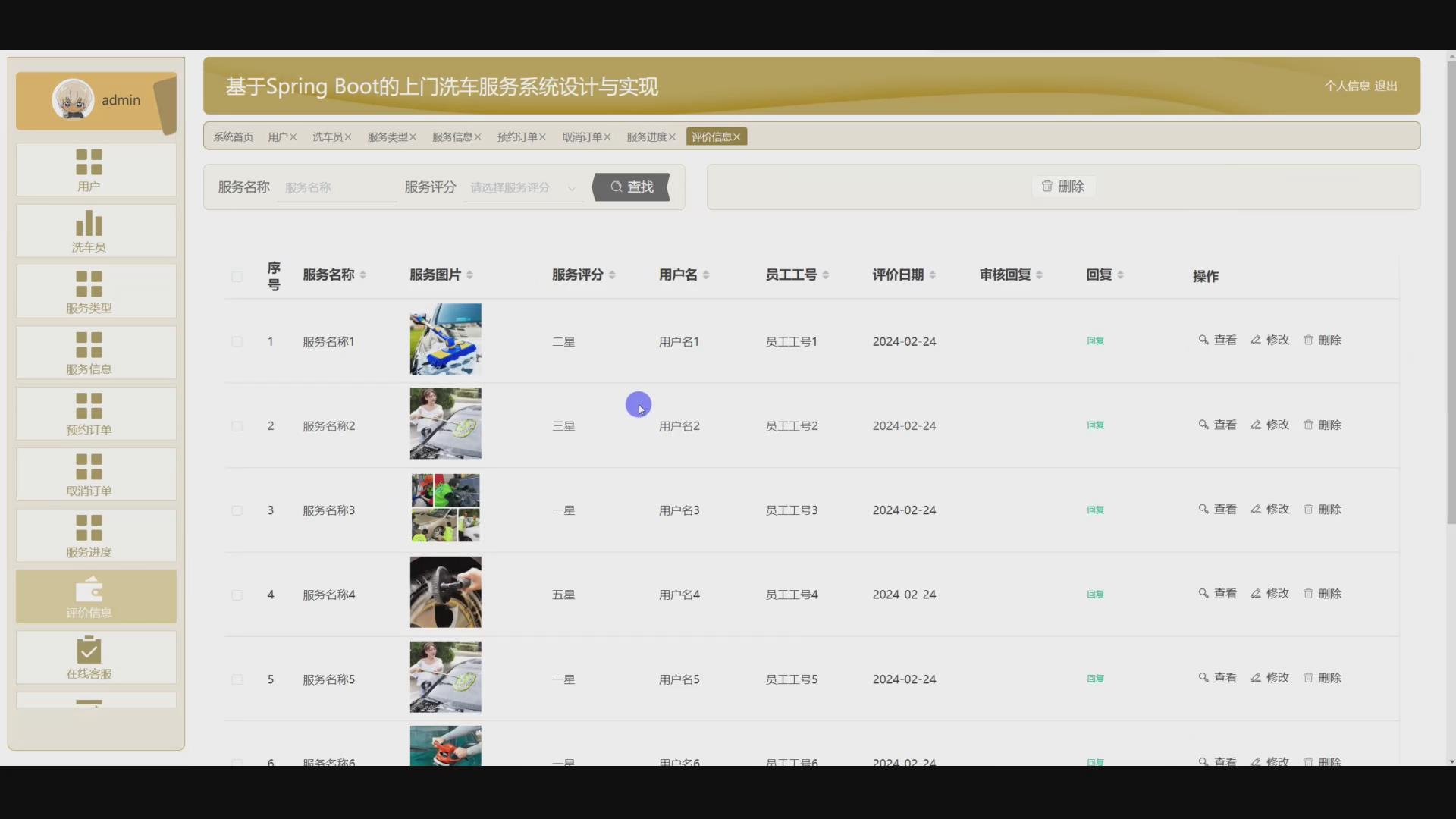Sort by 评价日期 column arrows
Image resolution: width=1456 pixels, height=819 pixels.
tap(932, 275)
